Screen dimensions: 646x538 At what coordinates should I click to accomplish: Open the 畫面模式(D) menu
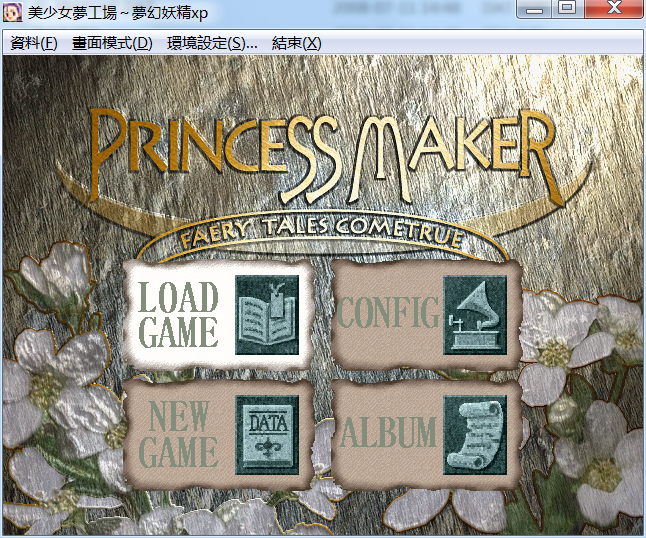pos(112,43)
